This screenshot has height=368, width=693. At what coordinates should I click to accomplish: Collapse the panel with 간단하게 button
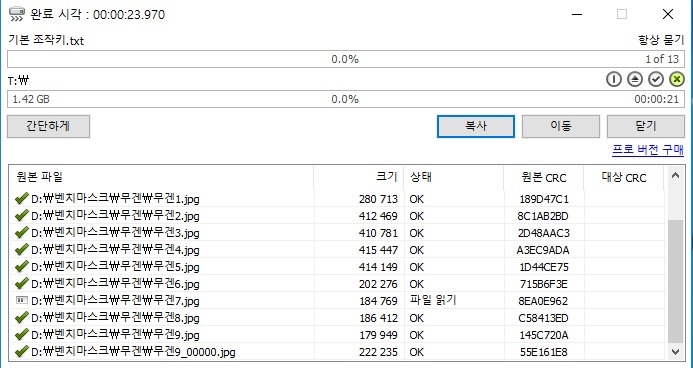click(x=49, y=126)
